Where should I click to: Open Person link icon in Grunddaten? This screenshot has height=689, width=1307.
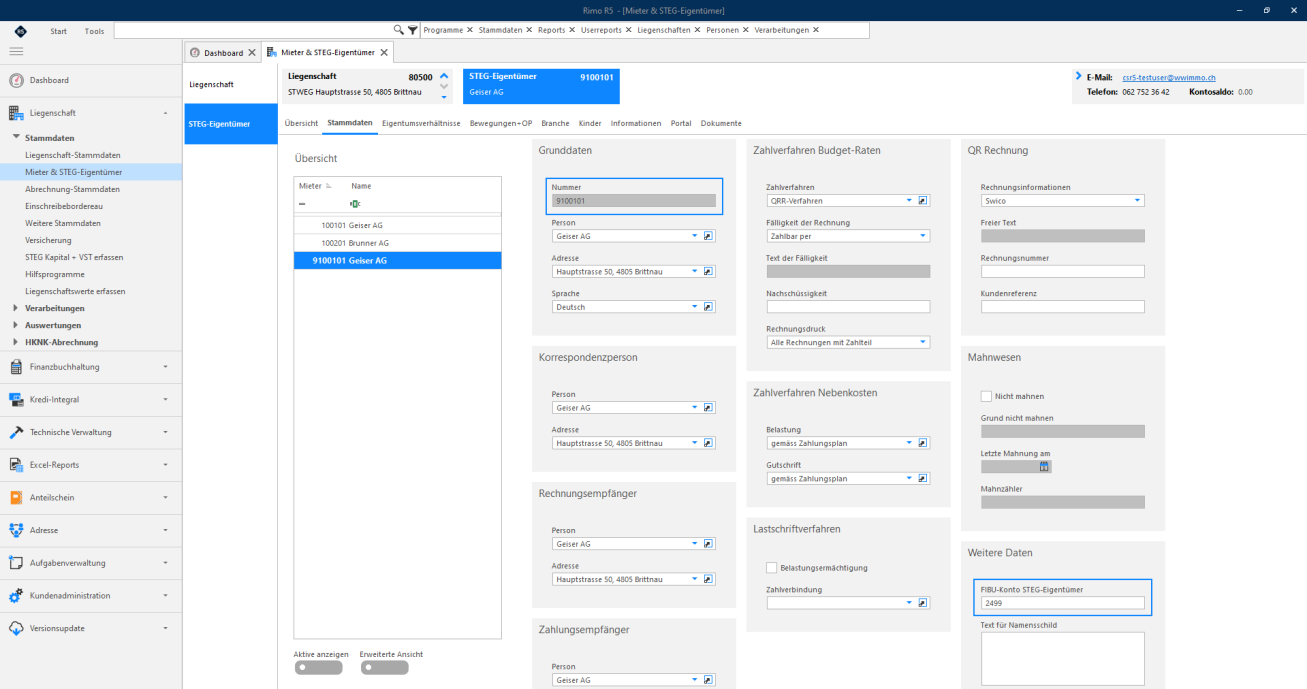tap(709, 236)
